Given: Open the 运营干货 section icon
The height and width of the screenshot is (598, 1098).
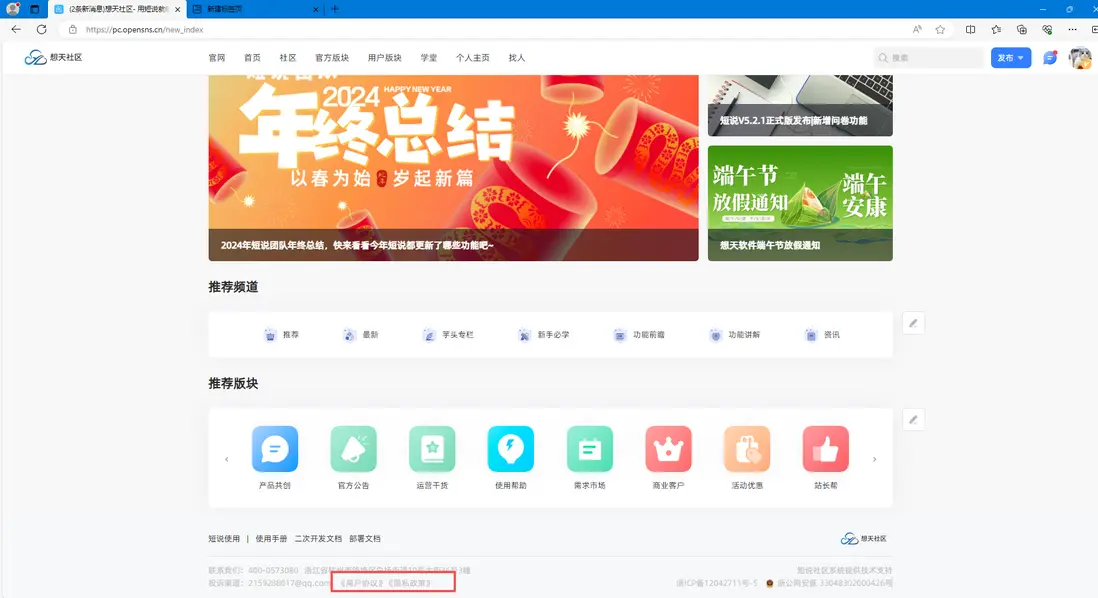Looking at the screenshot, I should tap(432, 450).
